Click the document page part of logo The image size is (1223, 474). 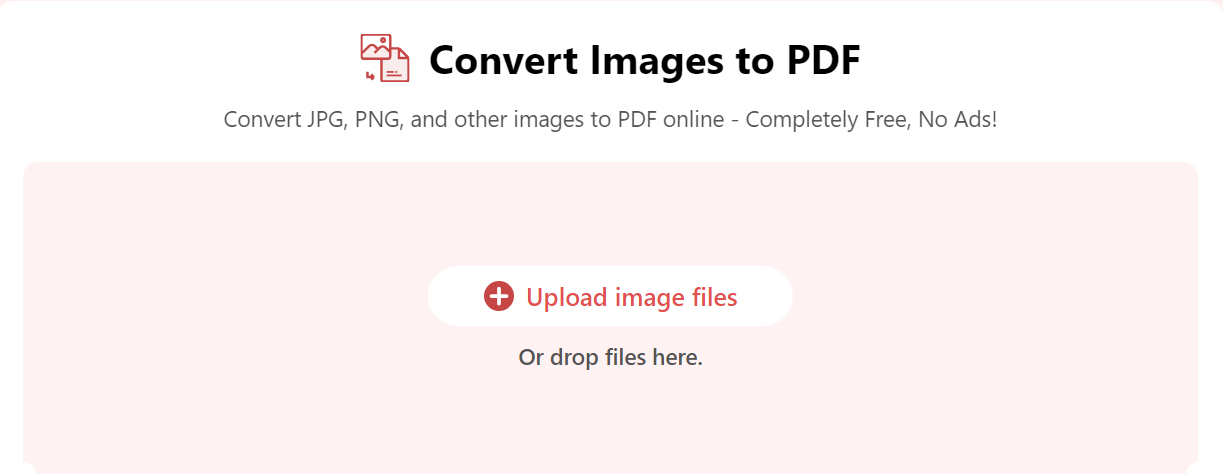[x=396, y=66]
